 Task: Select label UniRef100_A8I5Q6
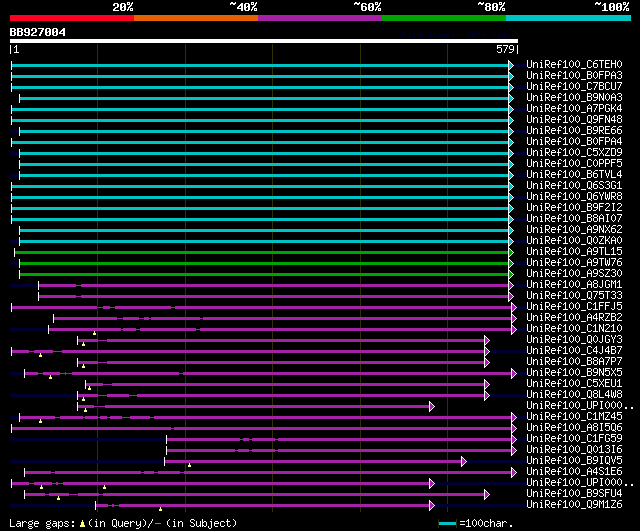coord(574,428)
